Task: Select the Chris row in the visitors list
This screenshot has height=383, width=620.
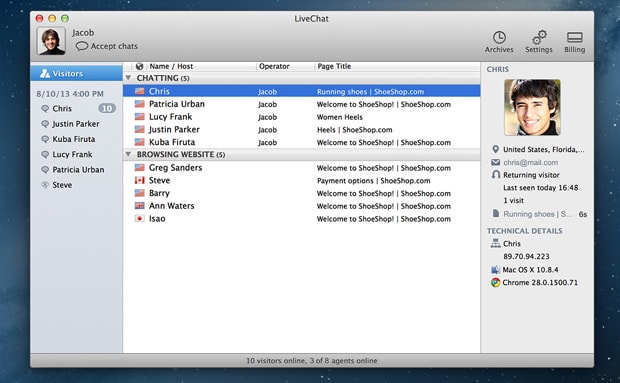Action: 302,91
